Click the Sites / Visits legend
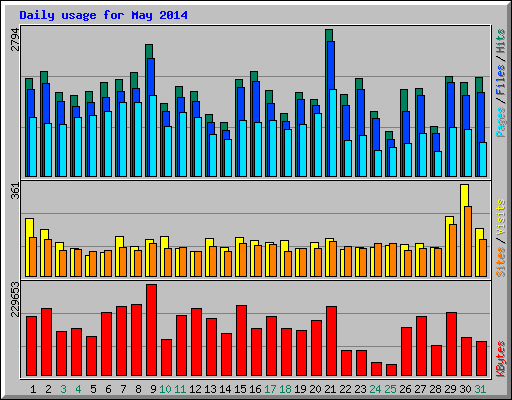 [x=501, y=238]
